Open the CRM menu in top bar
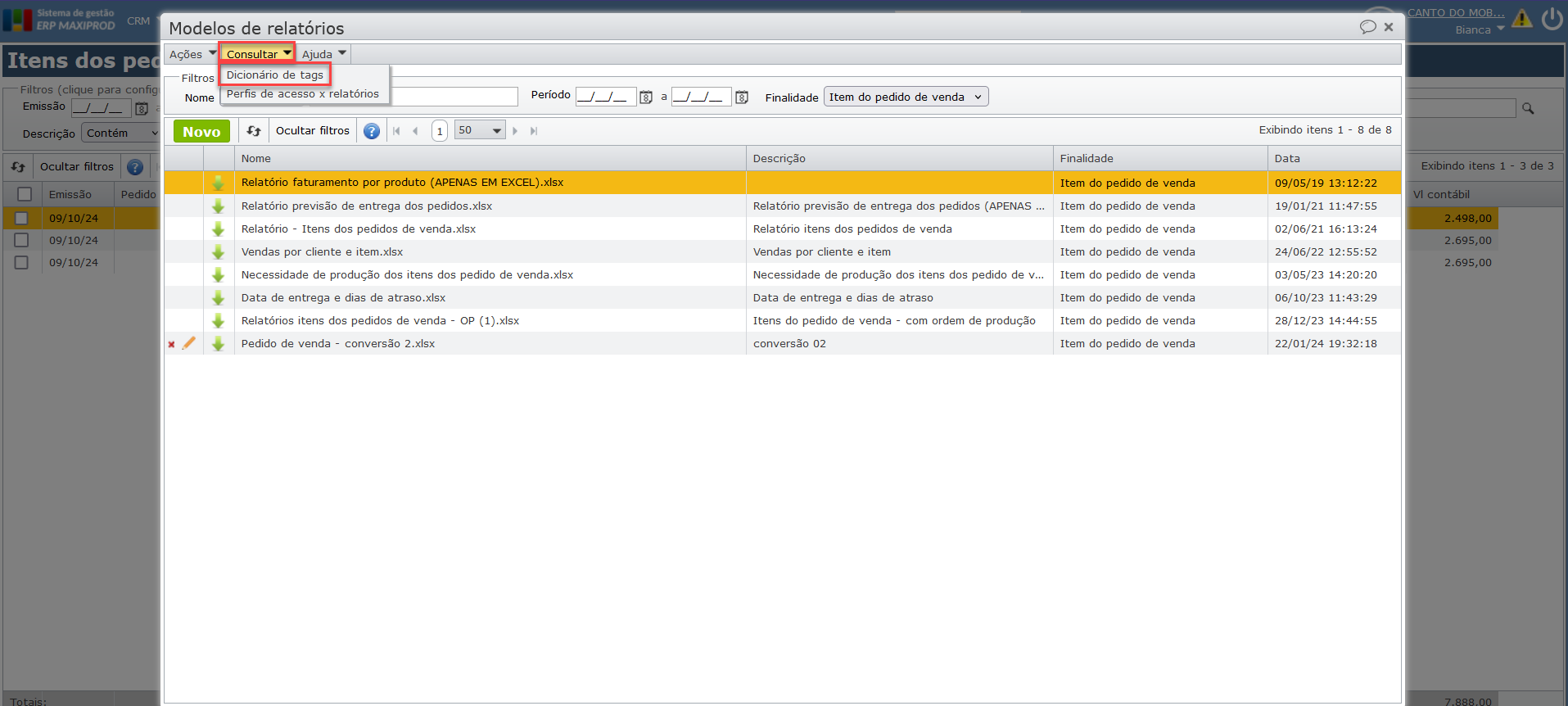Viewport: 1568px width, 706px height. click(x=138, y=20)
